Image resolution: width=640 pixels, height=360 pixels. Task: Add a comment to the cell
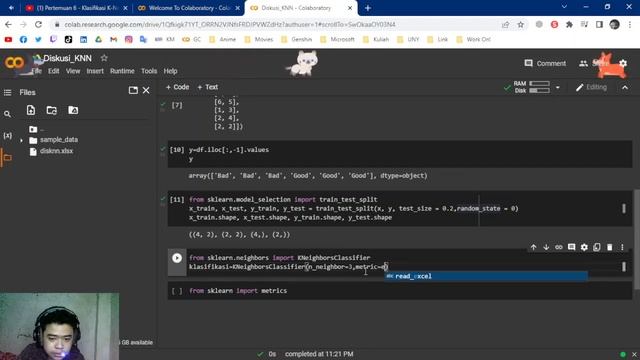pyautogui.click(x=571, y=247)
